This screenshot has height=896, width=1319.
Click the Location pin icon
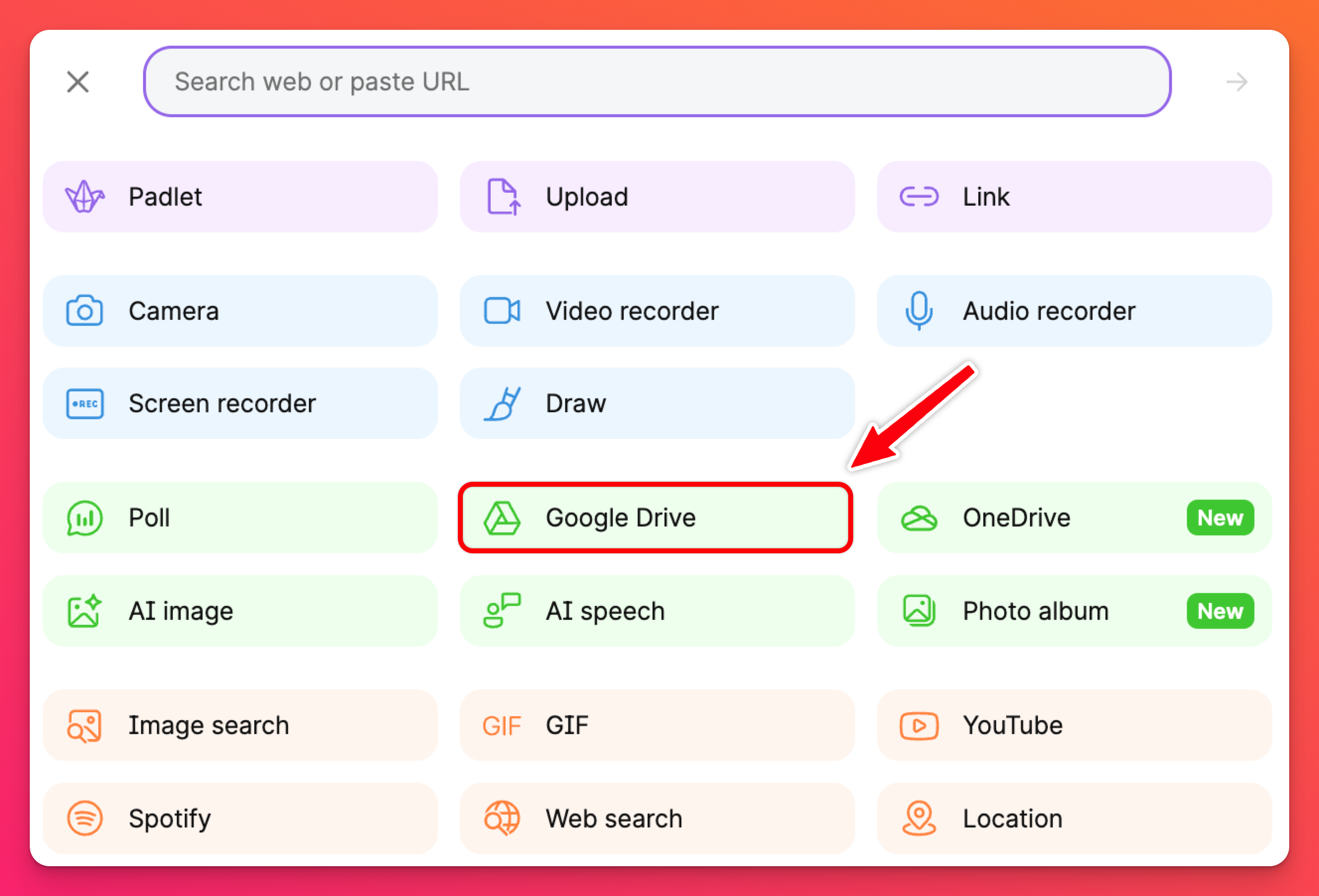(919, 818)
